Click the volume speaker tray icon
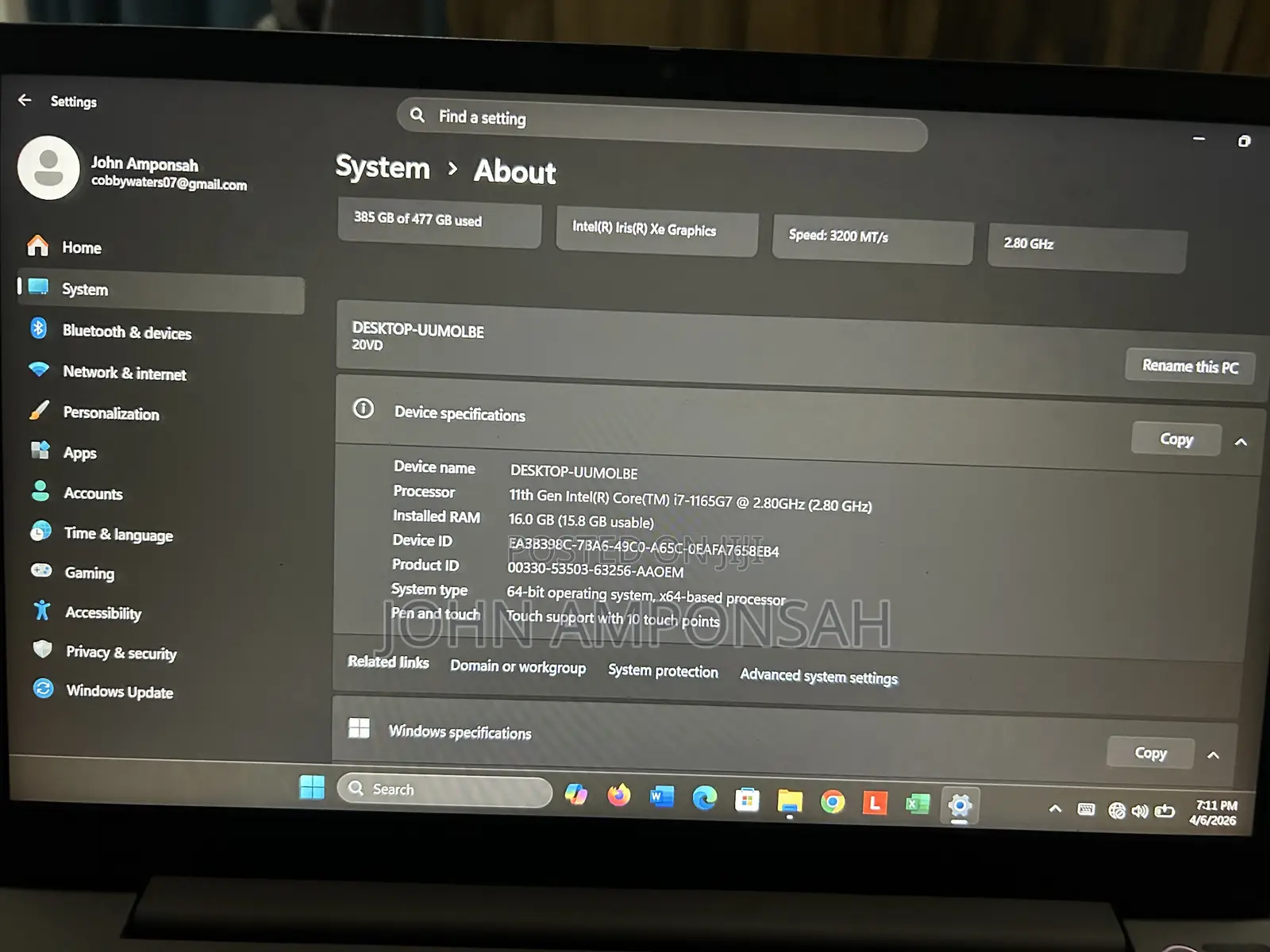The height and width of the screenshot is (952, 1270). 1140,812
